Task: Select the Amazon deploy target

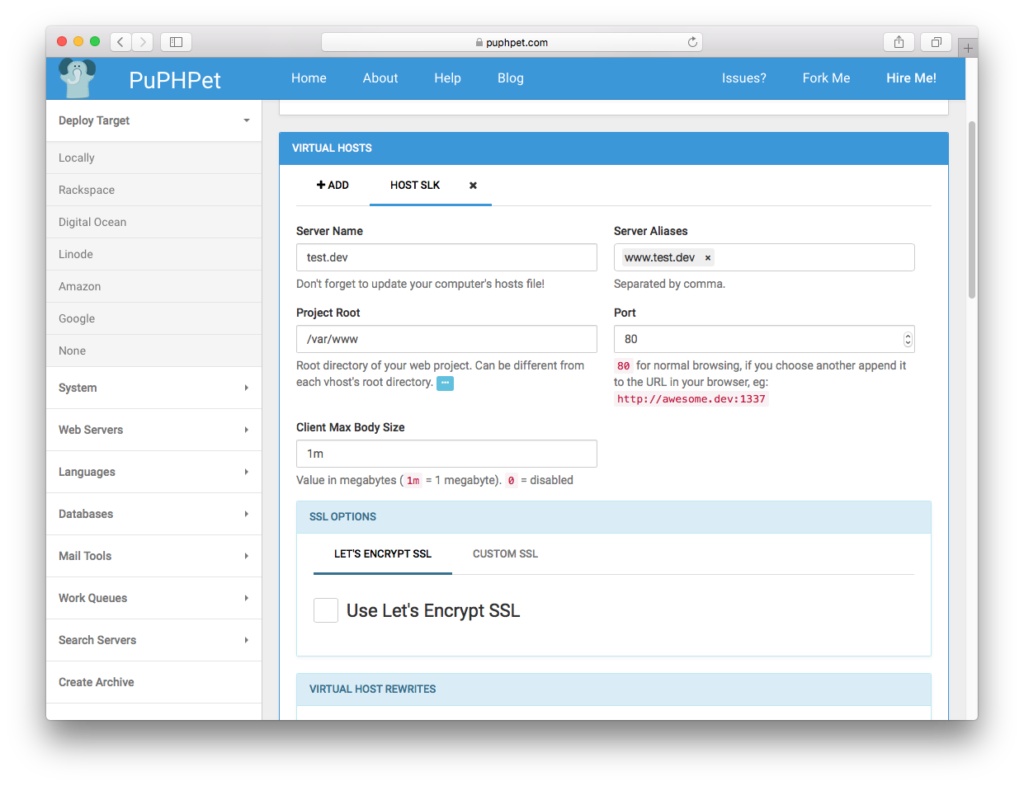Action: click(154, 287)
